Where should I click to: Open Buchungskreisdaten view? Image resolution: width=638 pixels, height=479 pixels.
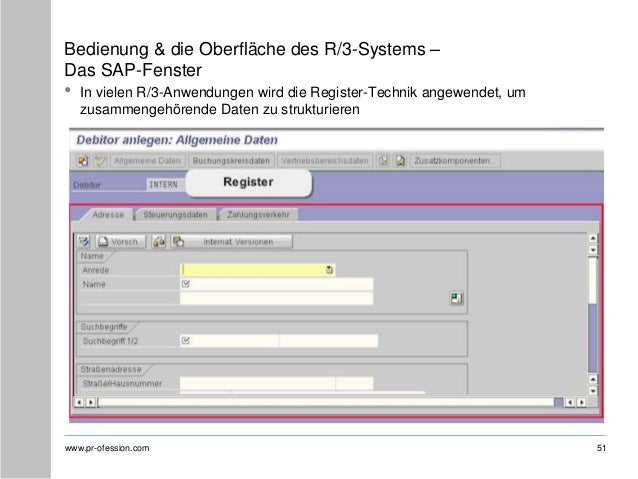coord(231,161)
